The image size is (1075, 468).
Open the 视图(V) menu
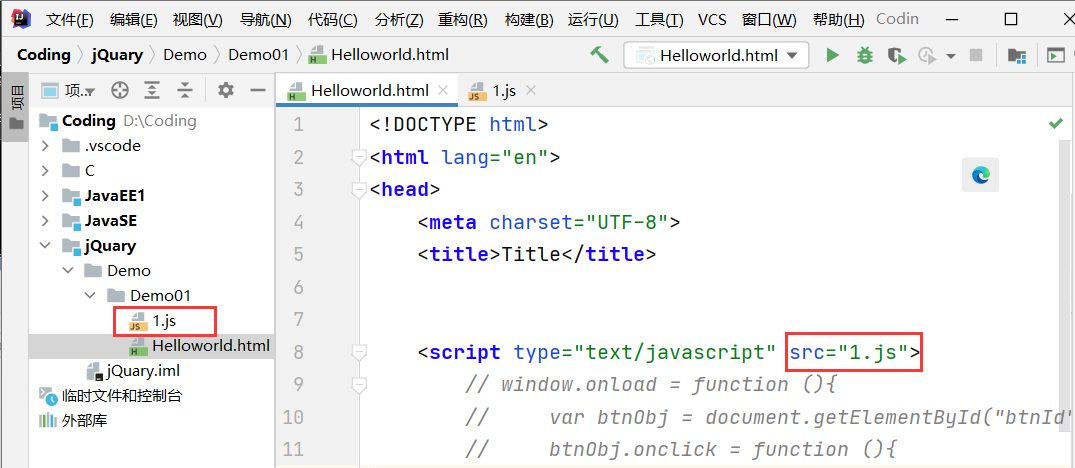(x=198, y=19)
